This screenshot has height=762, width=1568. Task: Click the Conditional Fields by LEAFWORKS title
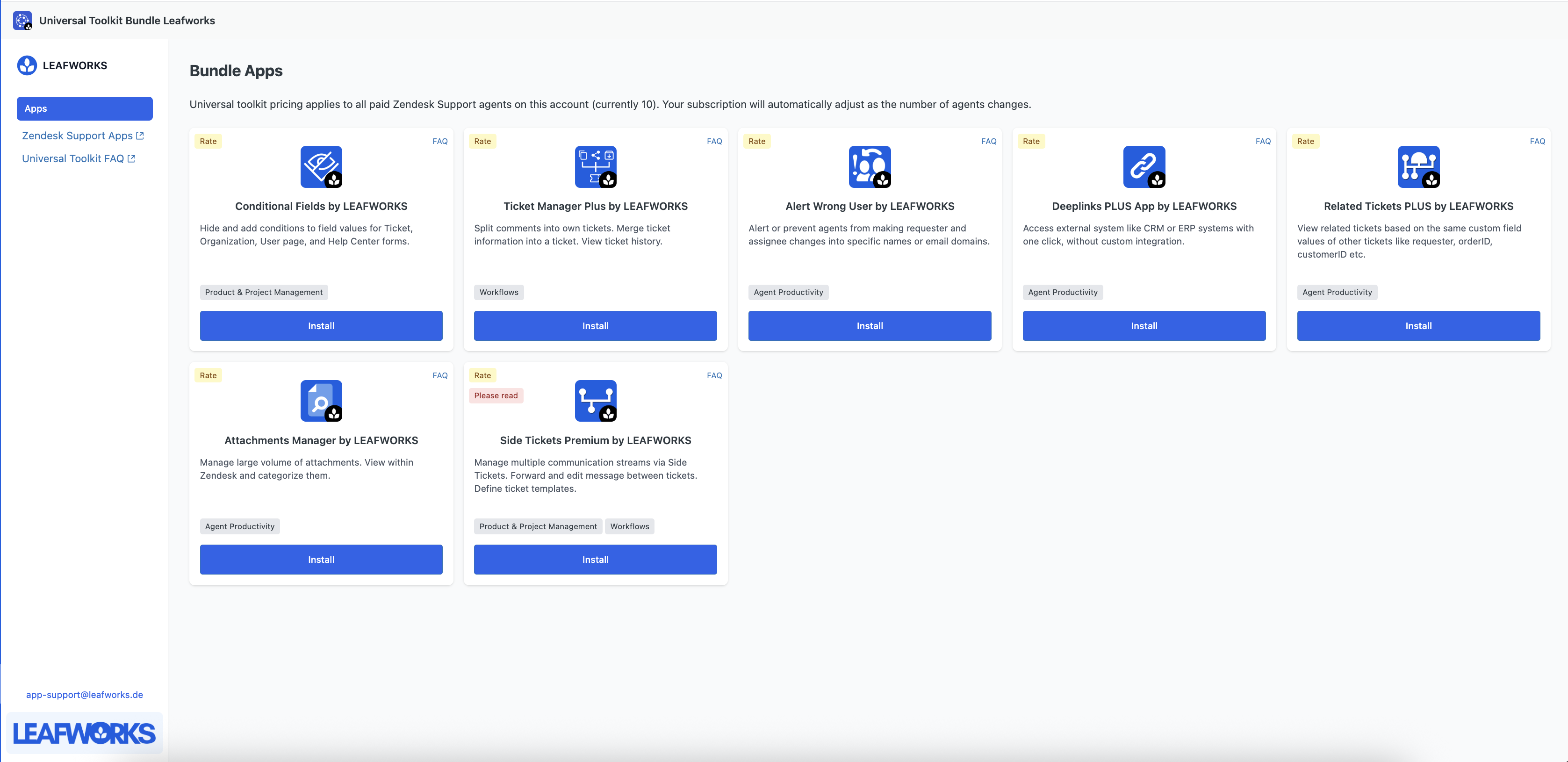click(x=321, y=206)
